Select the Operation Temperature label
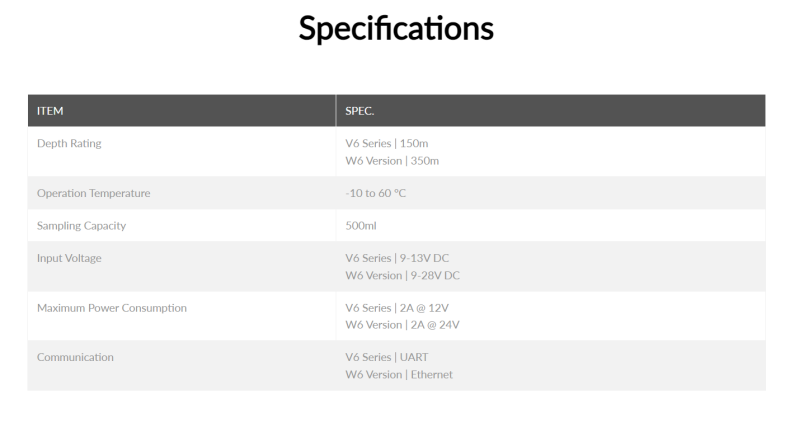The width and height of the screenshot is (799, 422). tap(93, 193)
